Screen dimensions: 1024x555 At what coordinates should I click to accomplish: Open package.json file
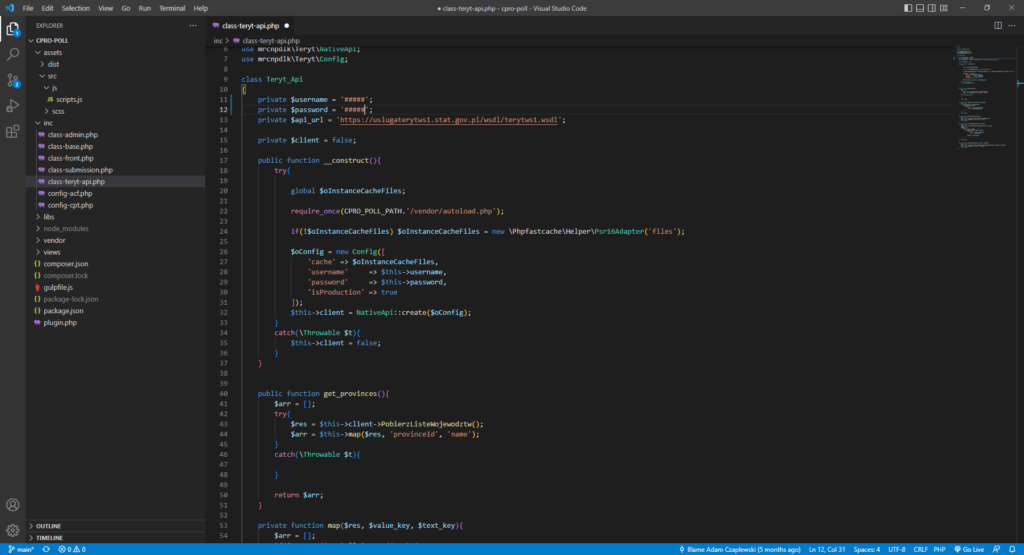pos(116,311)
